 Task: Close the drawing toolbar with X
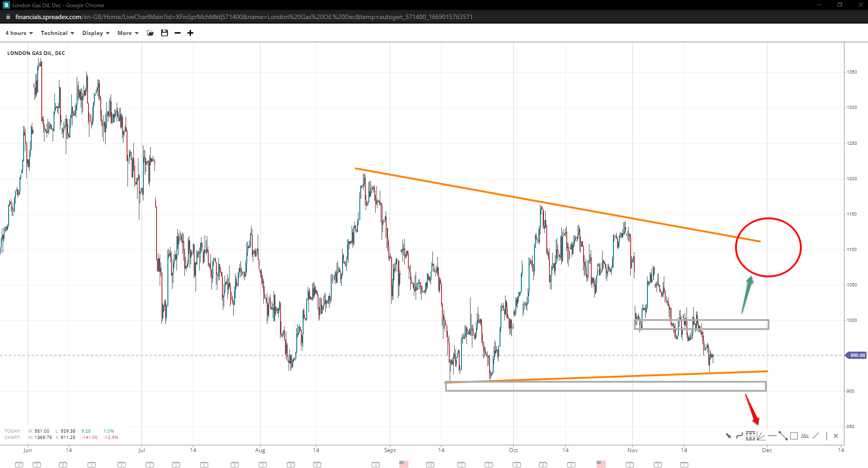pyautogui.click(x=836, y=436)
